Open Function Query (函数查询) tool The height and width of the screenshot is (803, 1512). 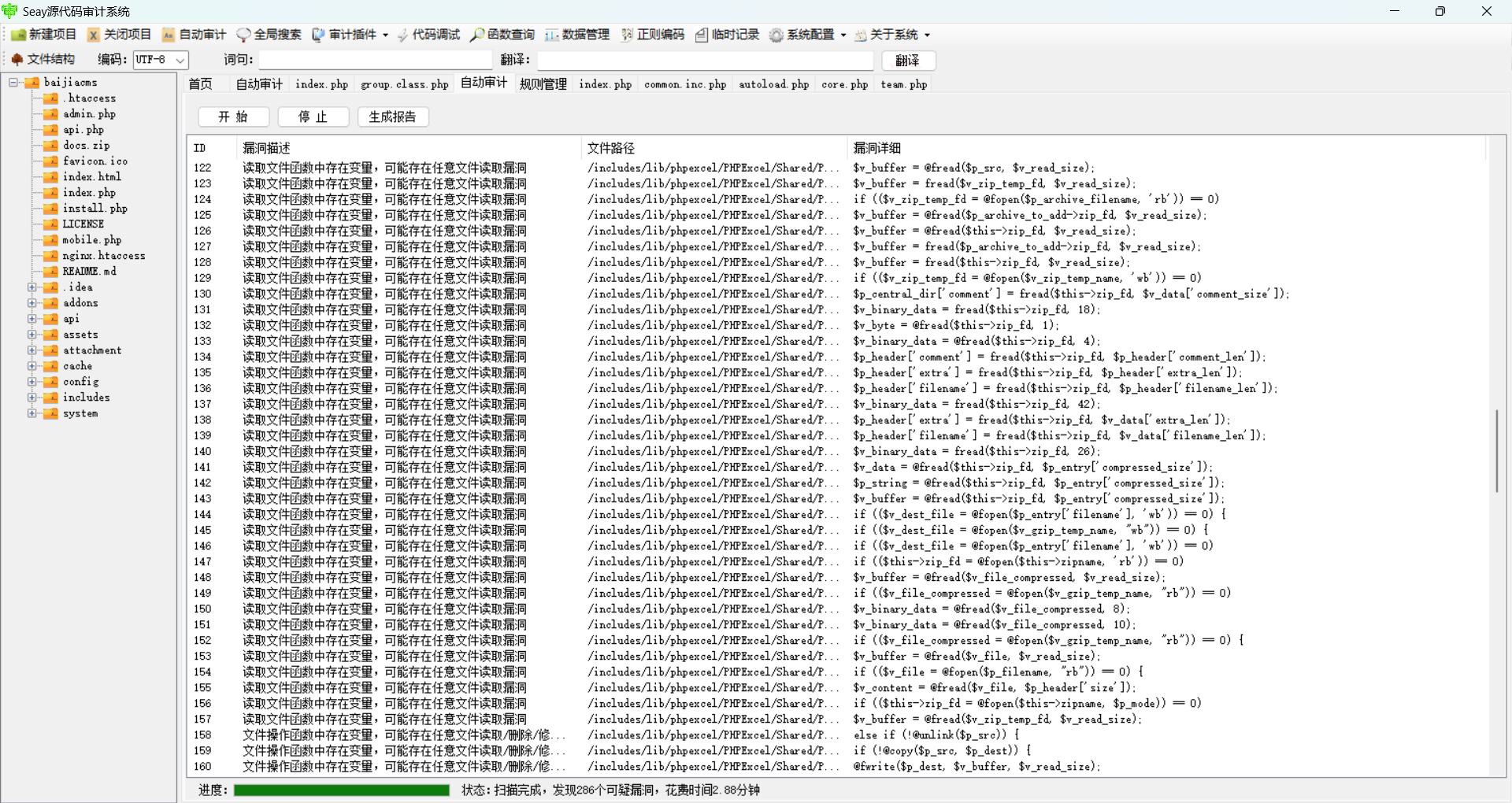502,35
